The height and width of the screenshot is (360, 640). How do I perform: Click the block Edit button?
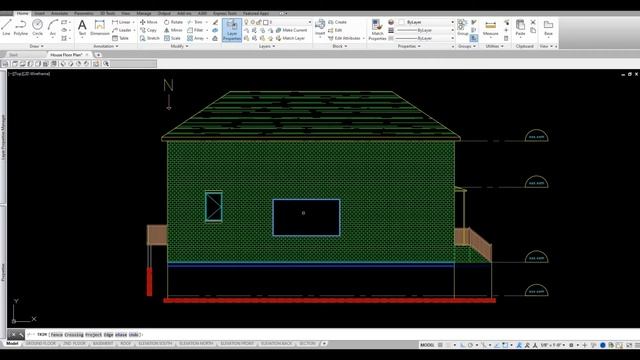(336, 30)
